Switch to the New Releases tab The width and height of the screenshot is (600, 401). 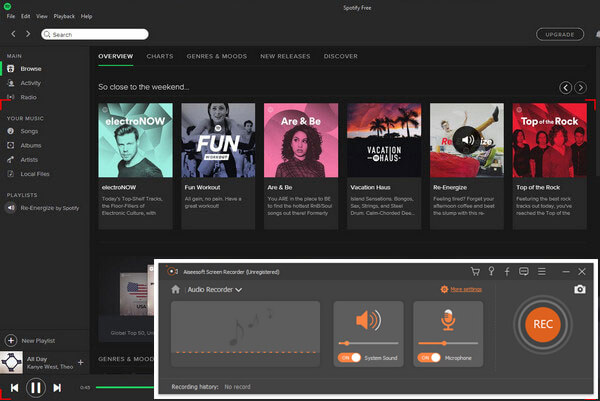click(x=285, y=56)
